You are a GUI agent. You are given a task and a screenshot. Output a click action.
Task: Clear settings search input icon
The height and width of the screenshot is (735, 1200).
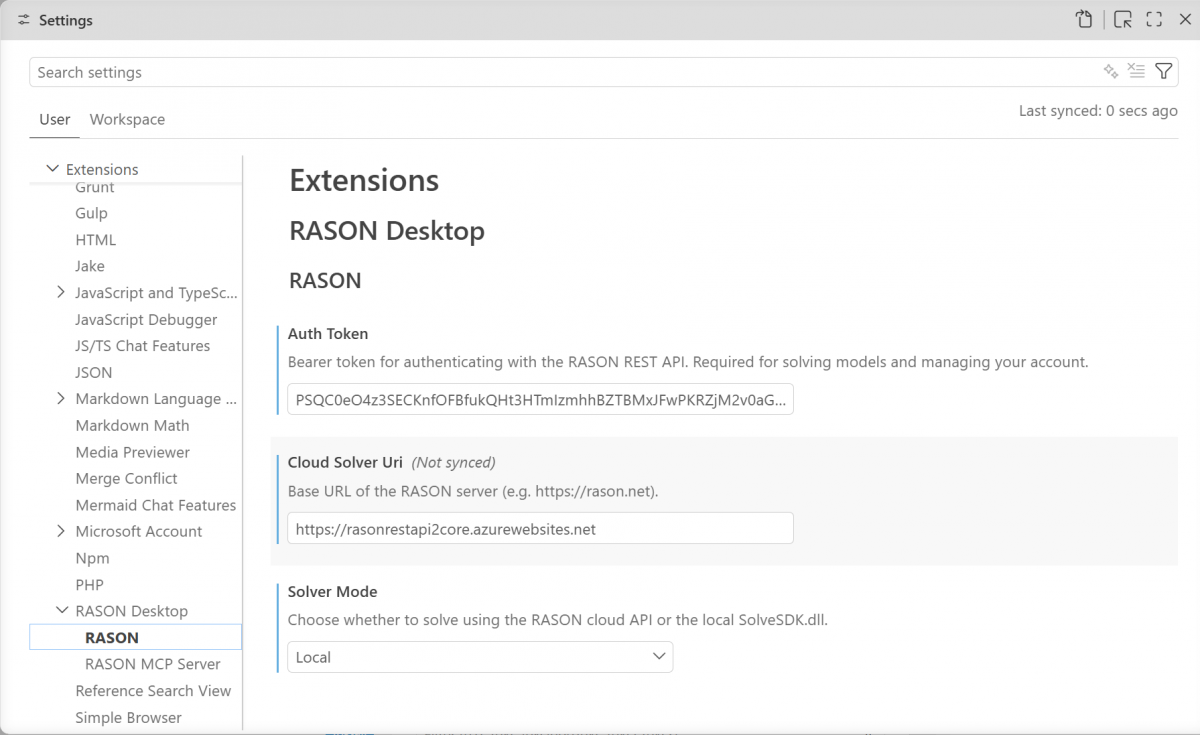(x=1136, y=71)
